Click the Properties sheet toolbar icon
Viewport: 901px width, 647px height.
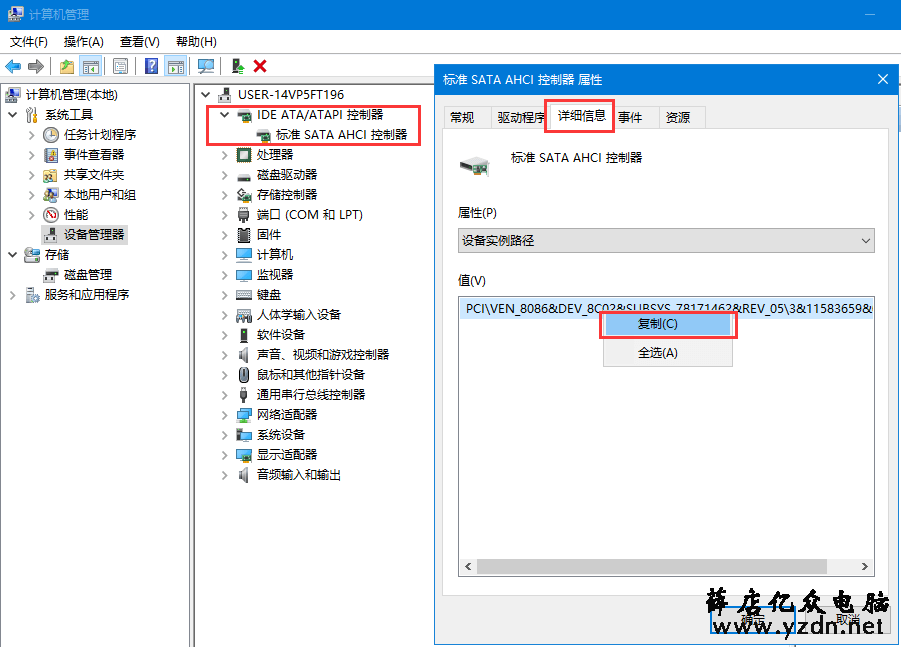(120, 67)
